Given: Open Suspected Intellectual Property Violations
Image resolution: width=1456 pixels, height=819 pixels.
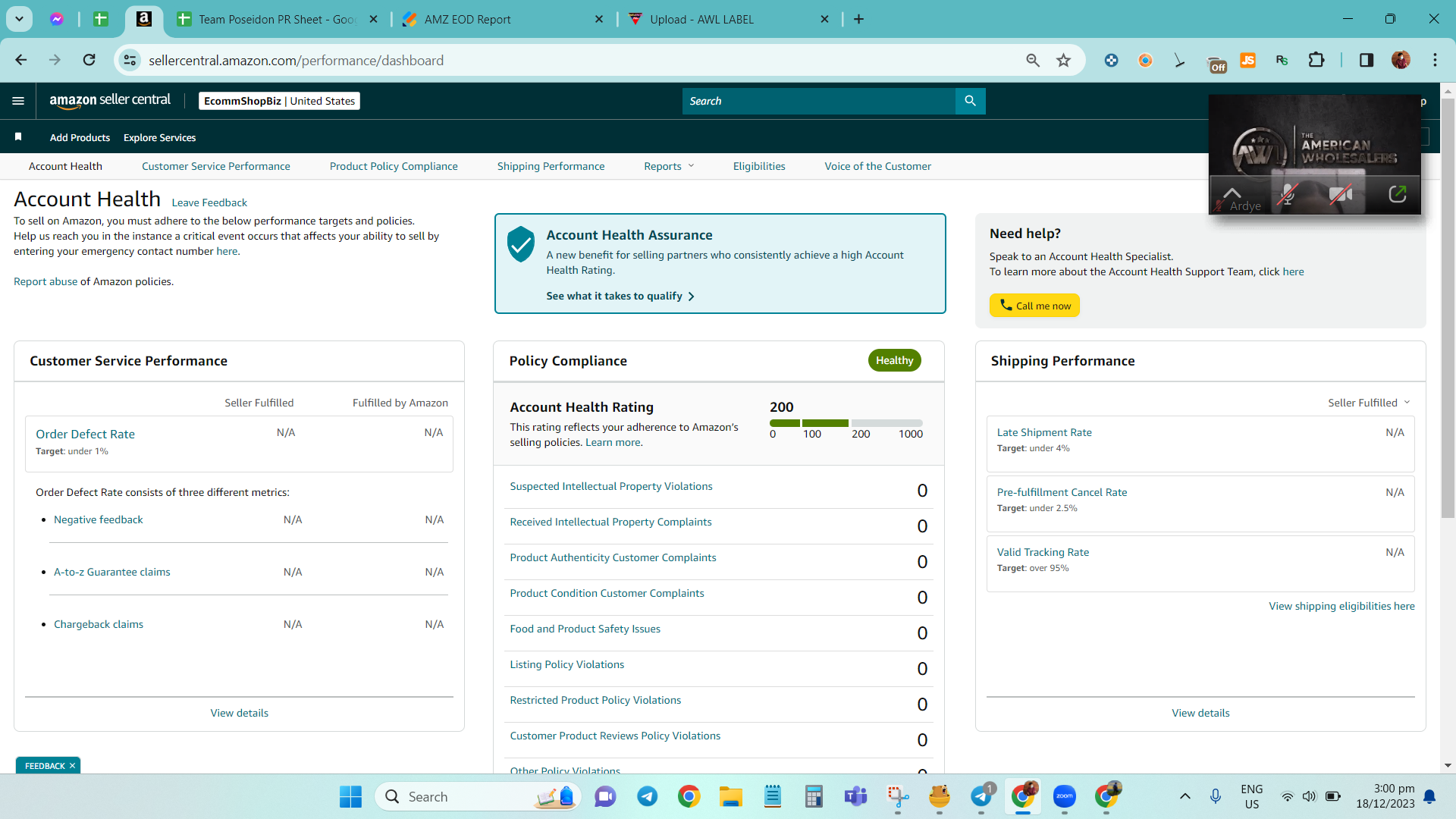Looking at the screenshot, I should (x=611, y=486).
